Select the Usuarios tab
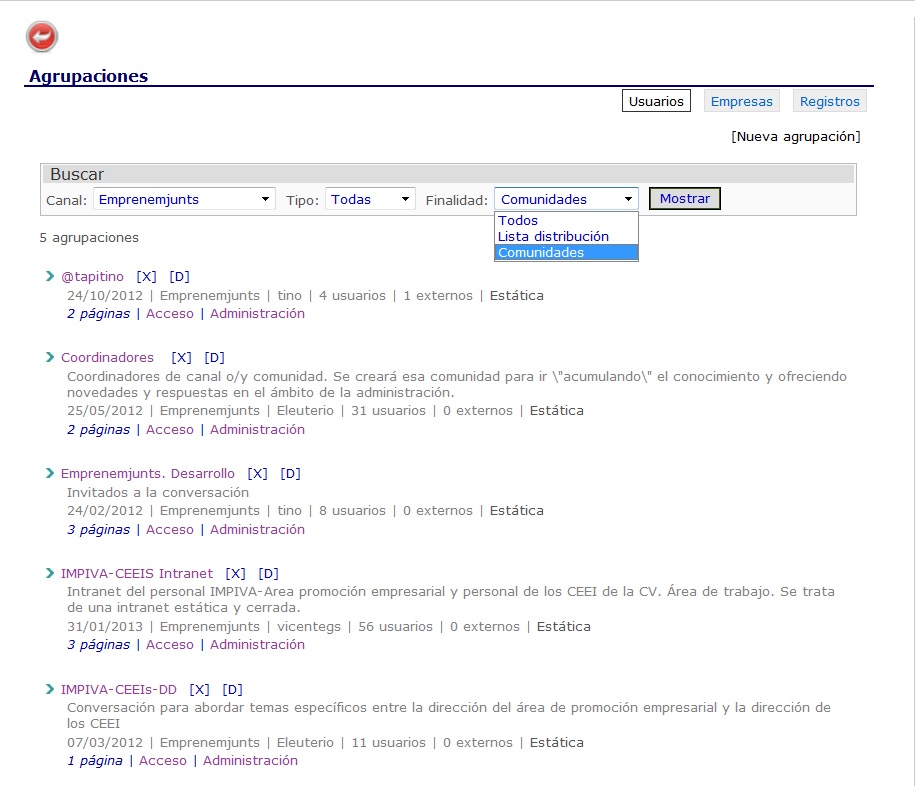This screenshot has height=786, width=915. tap(656, 101)
